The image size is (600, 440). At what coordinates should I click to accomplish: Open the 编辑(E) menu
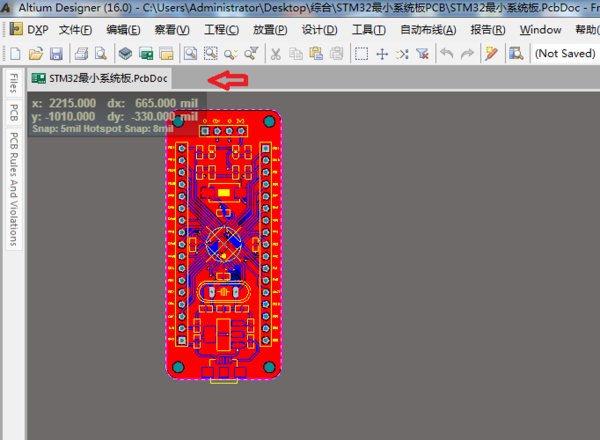coord(123,29)
